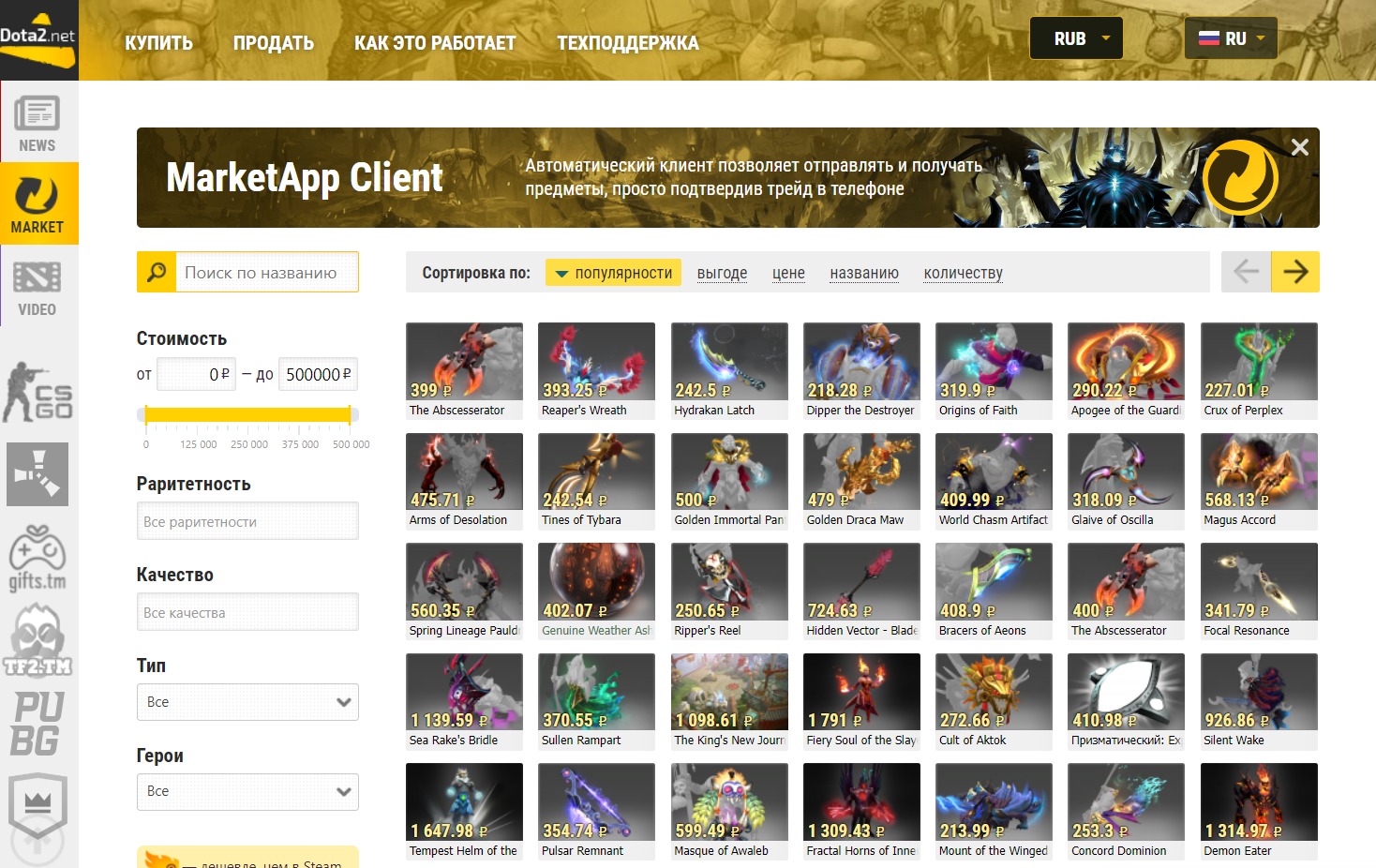Image resolution: width=1376 pixels, height=868 pixels.
Task: Open the gifts.tm sidebar icon
Action: (x=37, y=559)
